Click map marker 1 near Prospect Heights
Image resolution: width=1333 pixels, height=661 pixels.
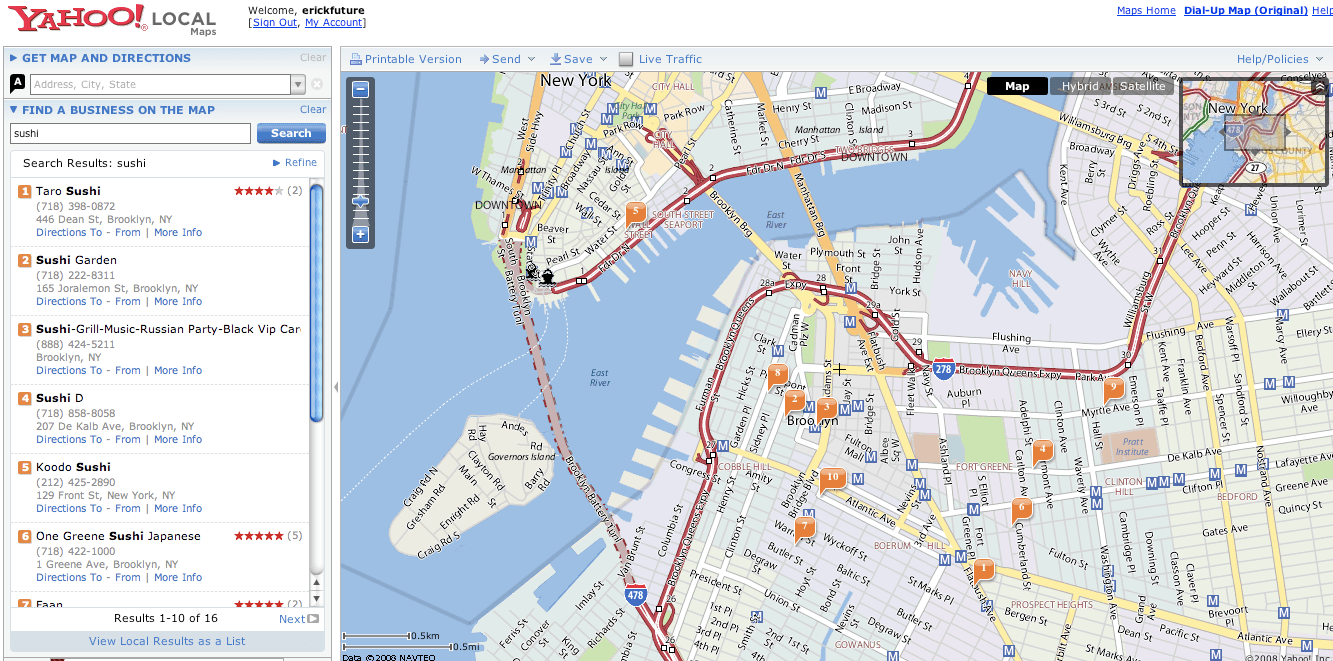[984, 569]
